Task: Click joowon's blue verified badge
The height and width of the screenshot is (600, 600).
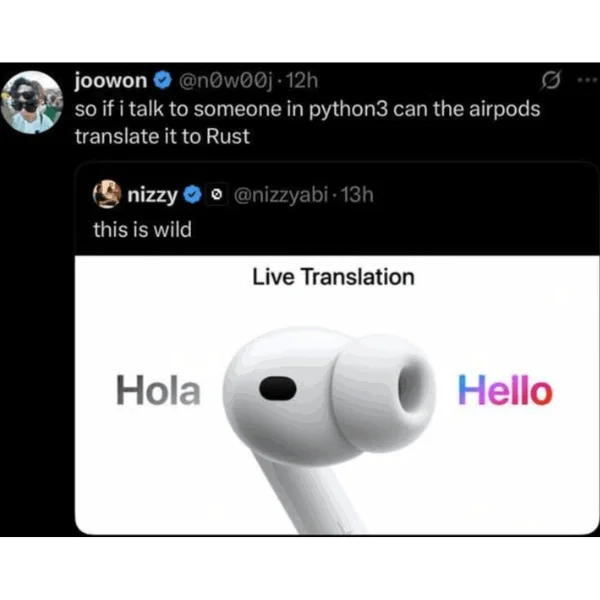Action: coord(163,81)
